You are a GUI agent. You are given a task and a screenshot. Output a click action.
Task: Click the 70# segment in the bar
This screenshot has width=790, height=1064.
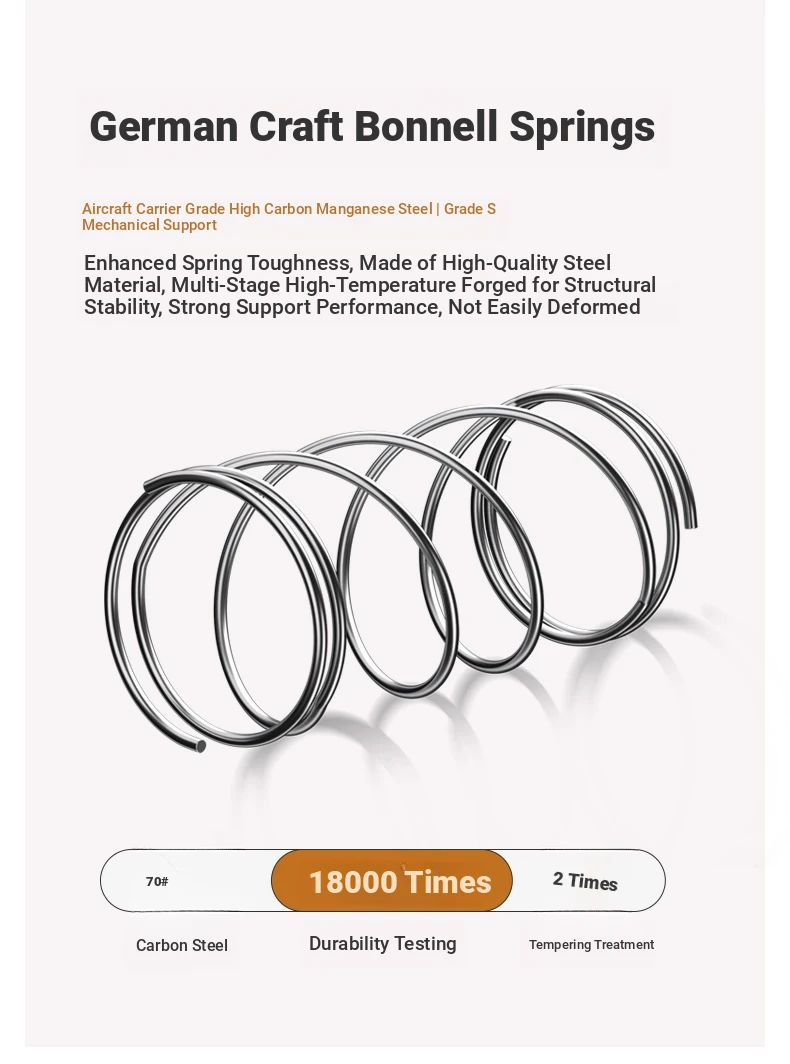[157, 881]
